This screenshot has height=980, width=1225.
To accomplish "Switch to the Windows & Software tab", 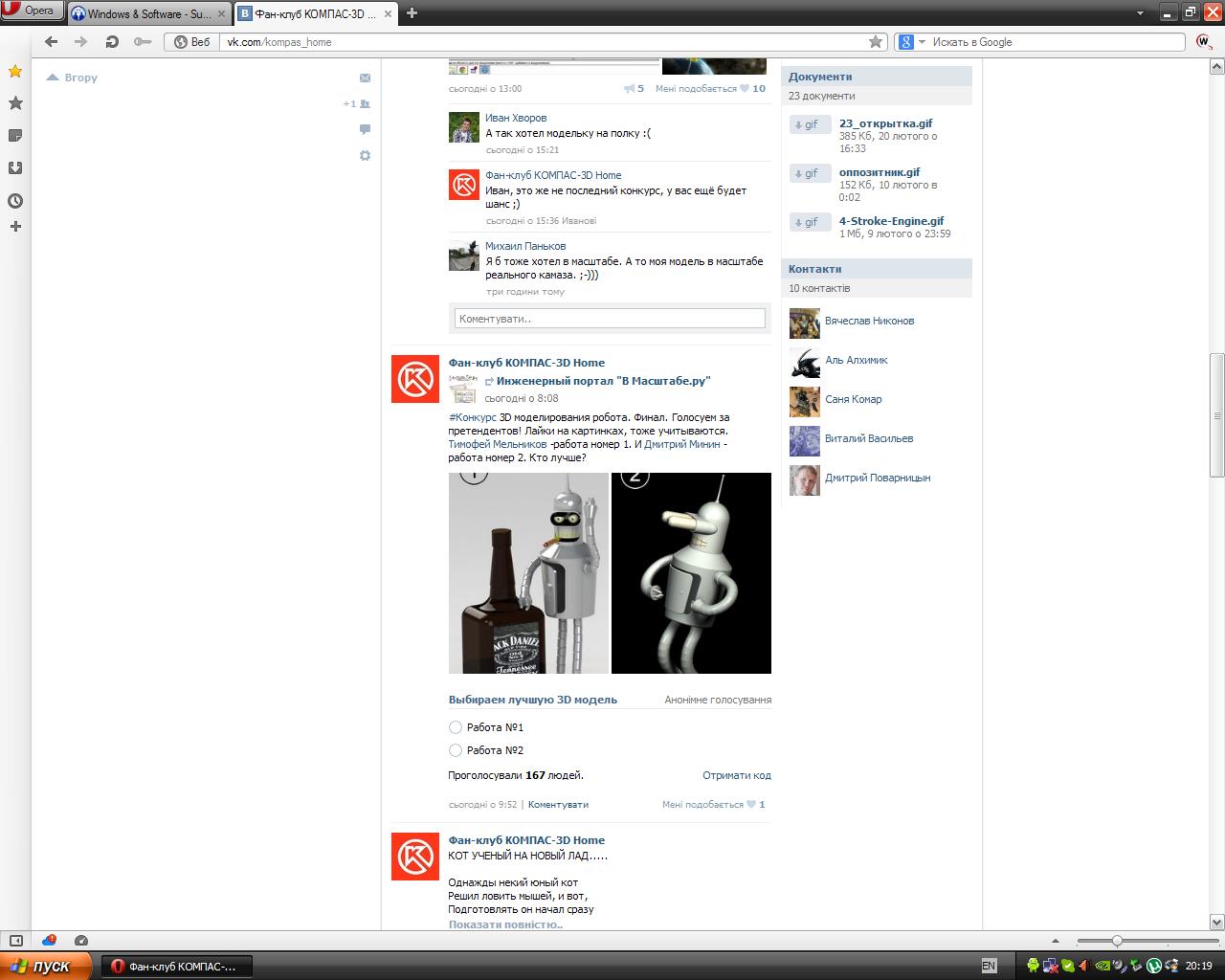I will (148, 13).
